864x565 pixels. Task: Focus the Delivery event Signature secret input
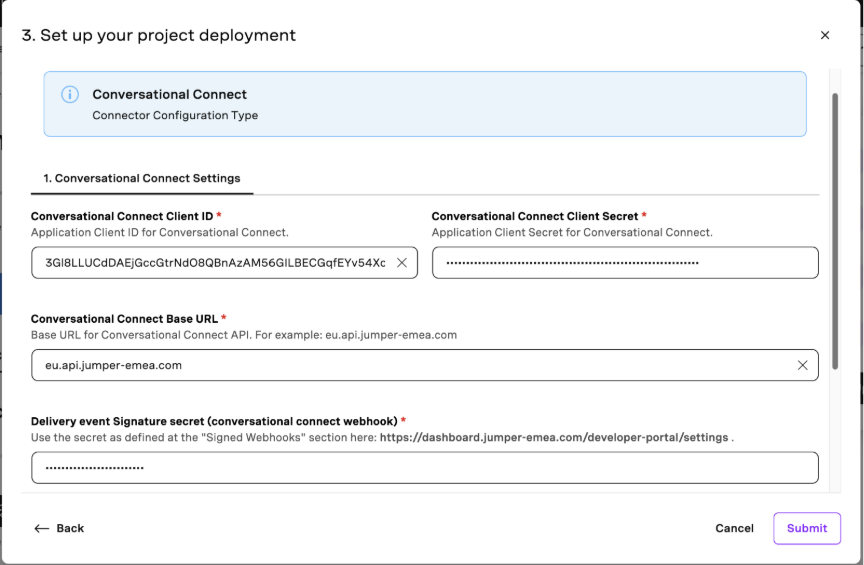pyautogui.click(x=425, y=468)
